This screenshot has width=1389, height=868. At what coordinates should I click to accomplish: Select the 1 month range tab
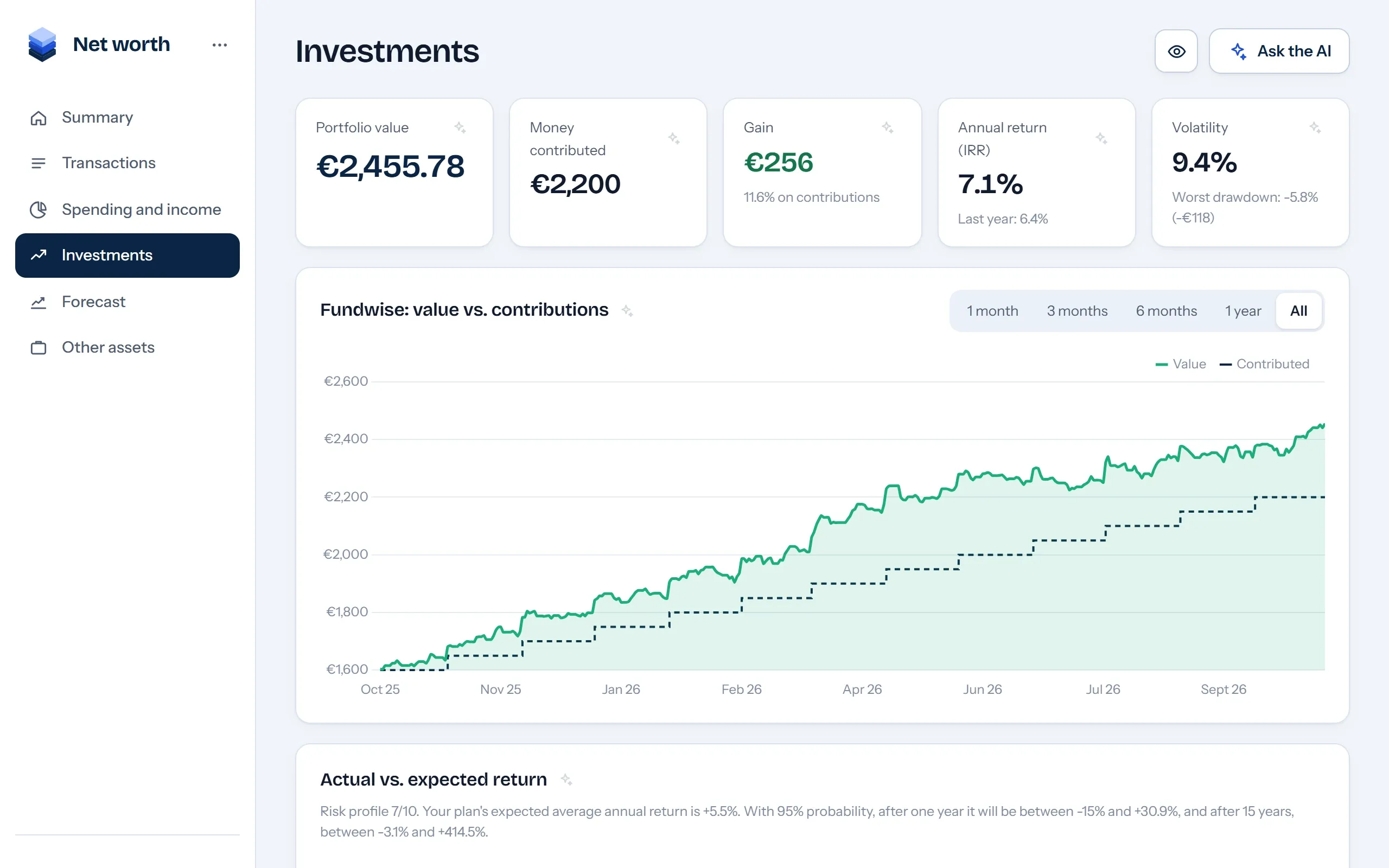(x=992, y=310)
